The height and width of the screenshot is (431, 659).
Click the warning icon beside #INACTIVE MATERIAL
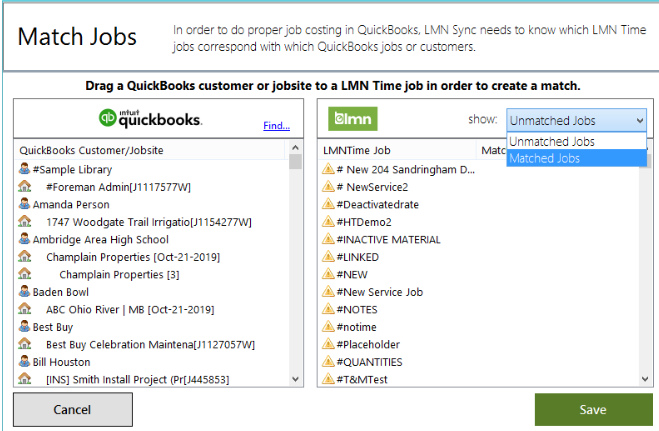click(328, 239)
